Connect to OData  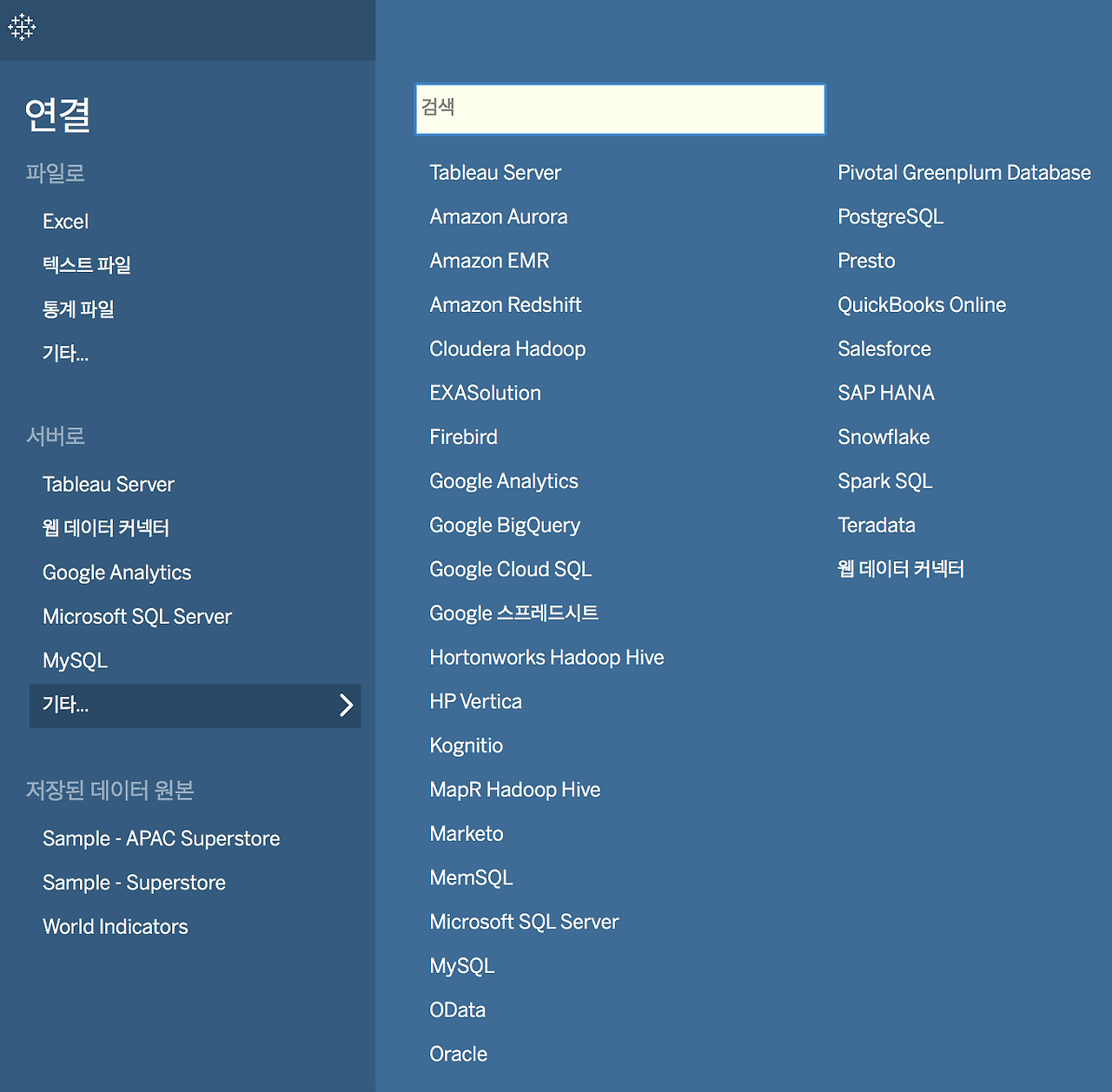457,1010
